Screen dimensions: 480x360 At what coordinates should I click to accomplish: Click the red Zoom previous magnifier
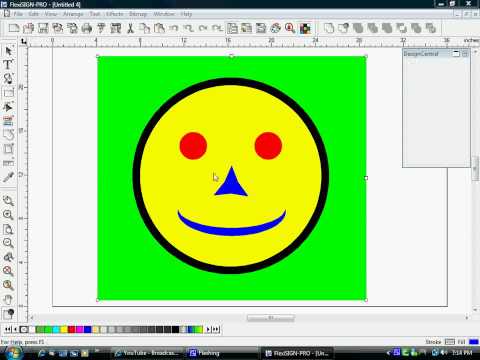8,271
